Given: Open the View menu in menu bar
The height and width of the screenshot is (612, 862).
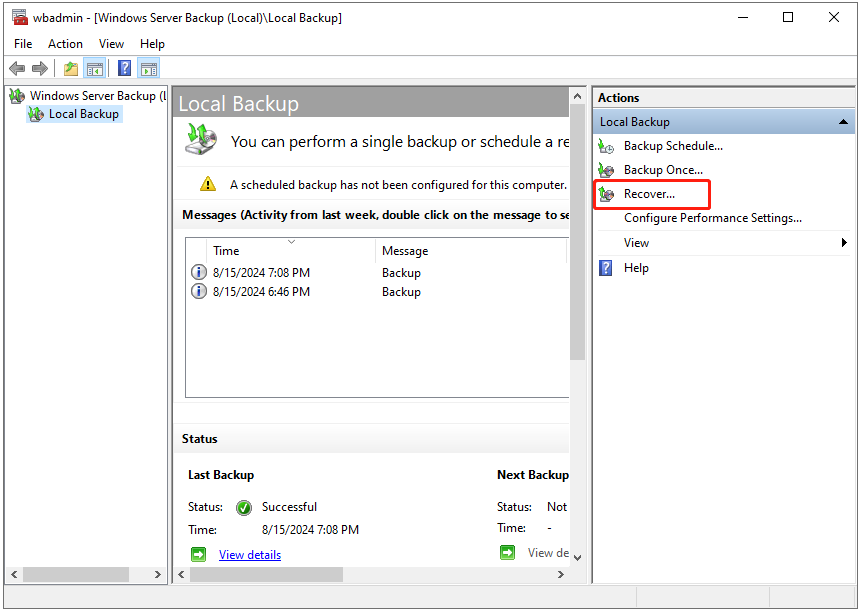Looking at the screenshot, I should click(x=111, y=44).
